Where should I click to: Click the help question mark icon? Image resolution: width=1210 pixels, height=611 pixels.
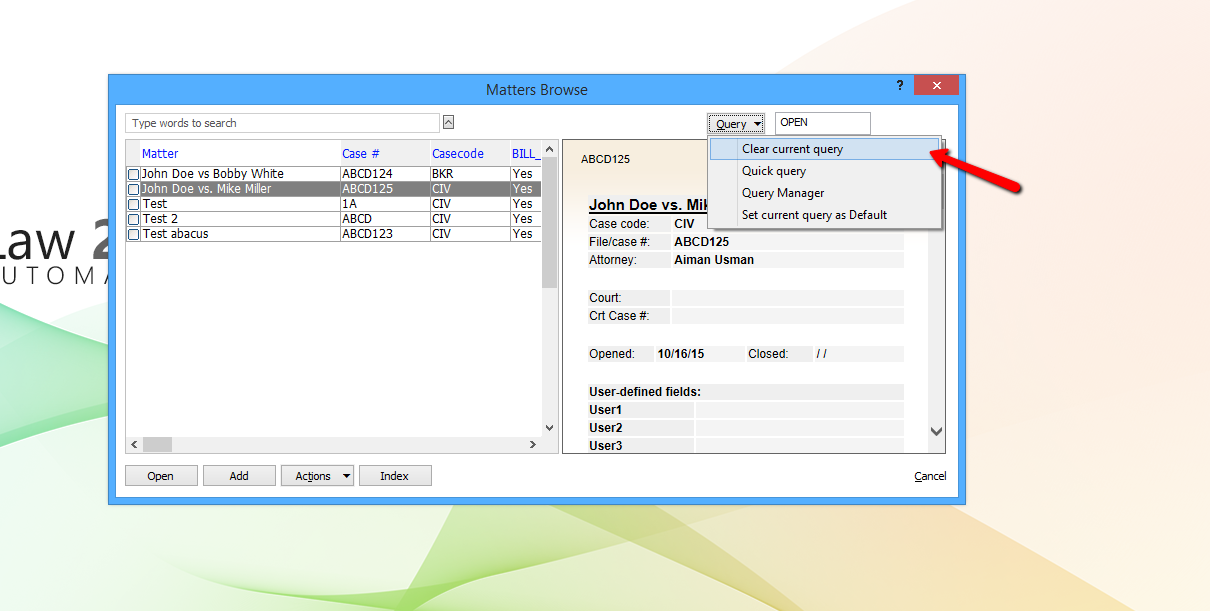(899, 86)
